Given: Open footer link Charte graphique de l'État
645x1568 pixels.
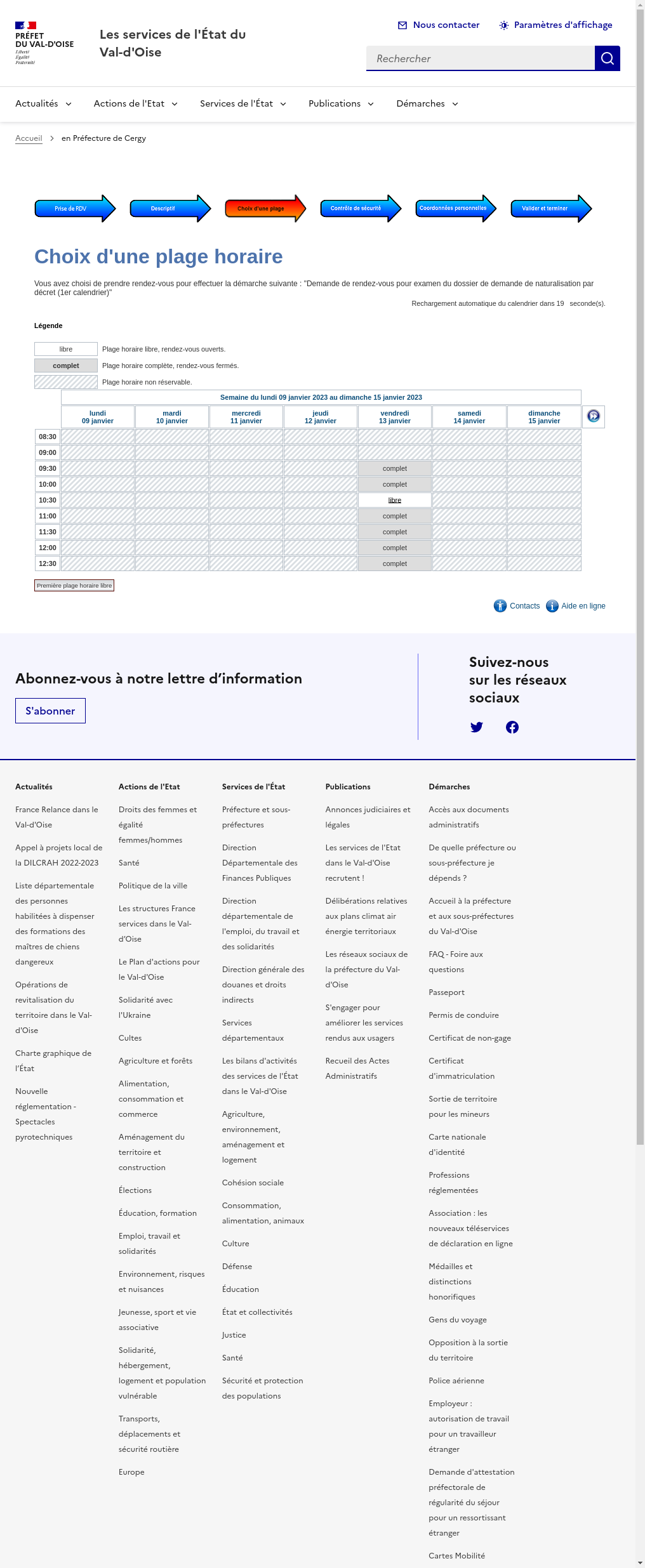Looking at the screenshot, I should [53, 1061].
